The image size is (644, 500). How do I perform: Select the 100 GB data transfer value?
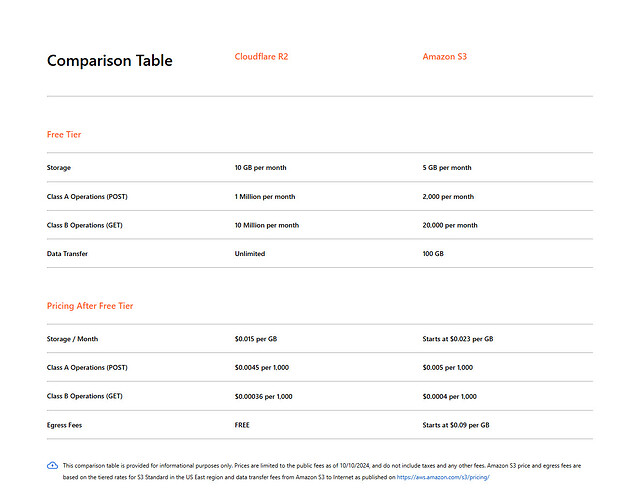[x=433, y=253]
